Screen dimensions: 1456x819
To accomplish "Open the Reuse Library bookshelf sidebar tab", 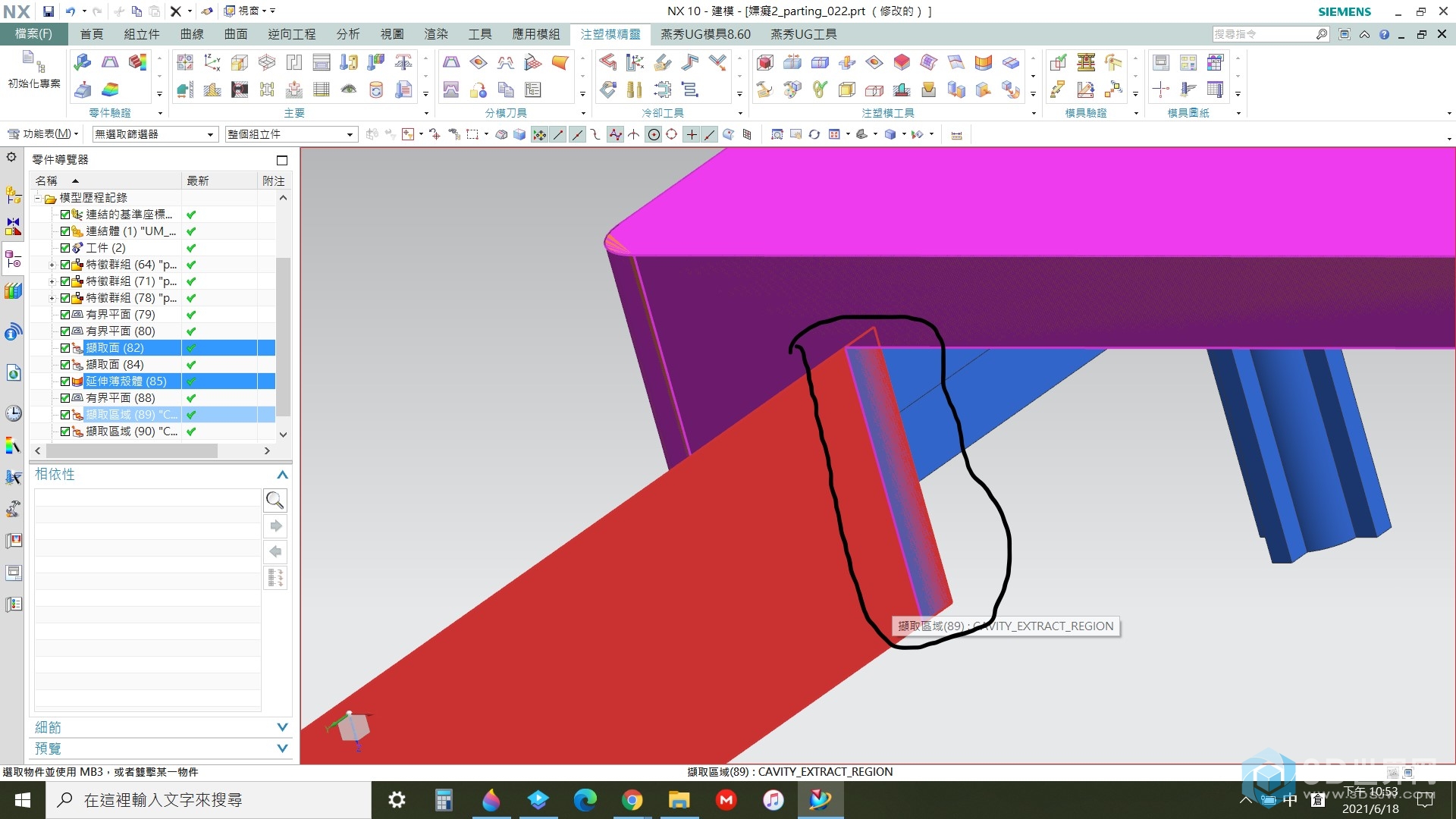I will 14,290.
